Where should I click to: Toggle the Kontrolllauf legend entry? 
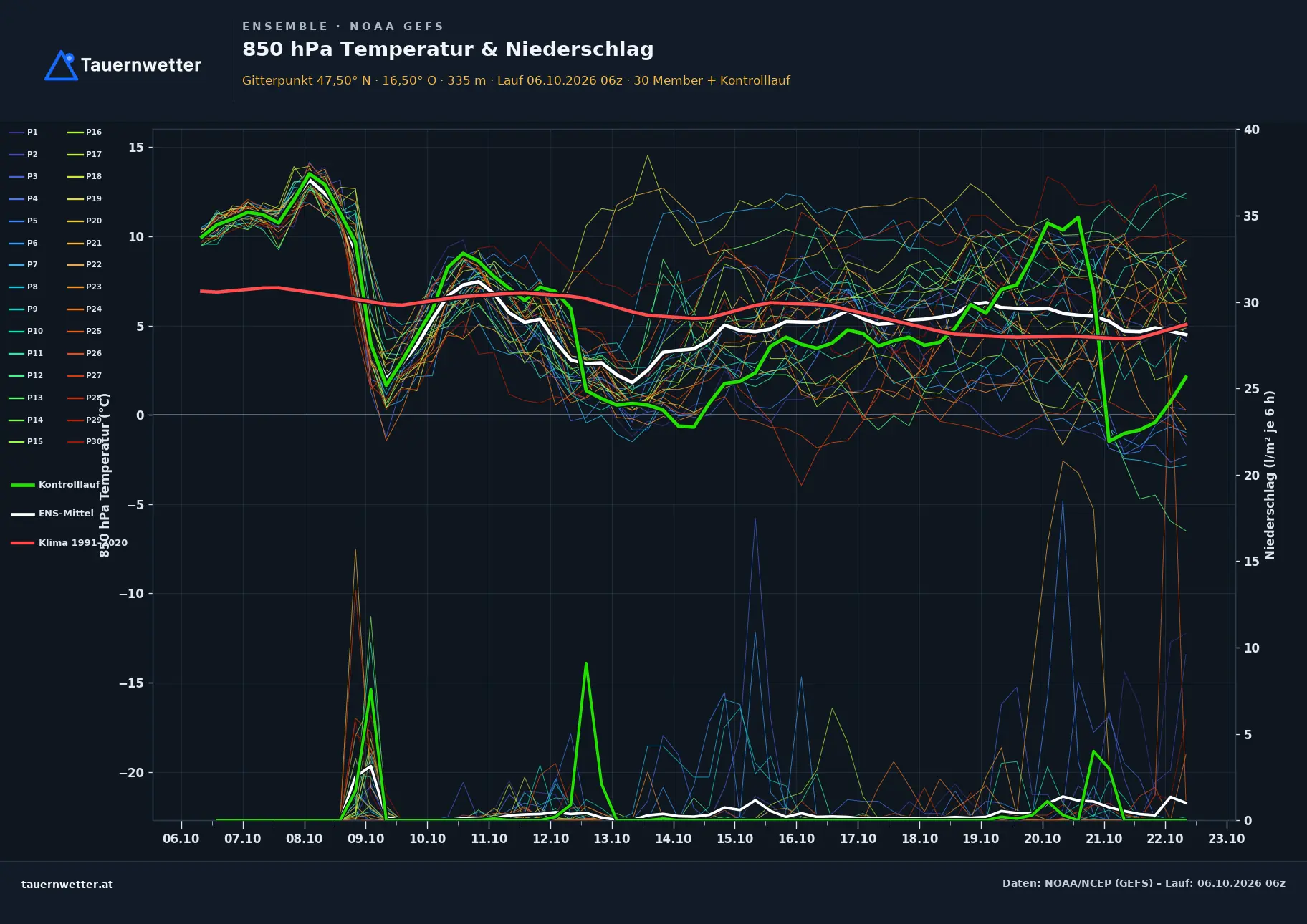pyautogui.click(x=55, y=485)
